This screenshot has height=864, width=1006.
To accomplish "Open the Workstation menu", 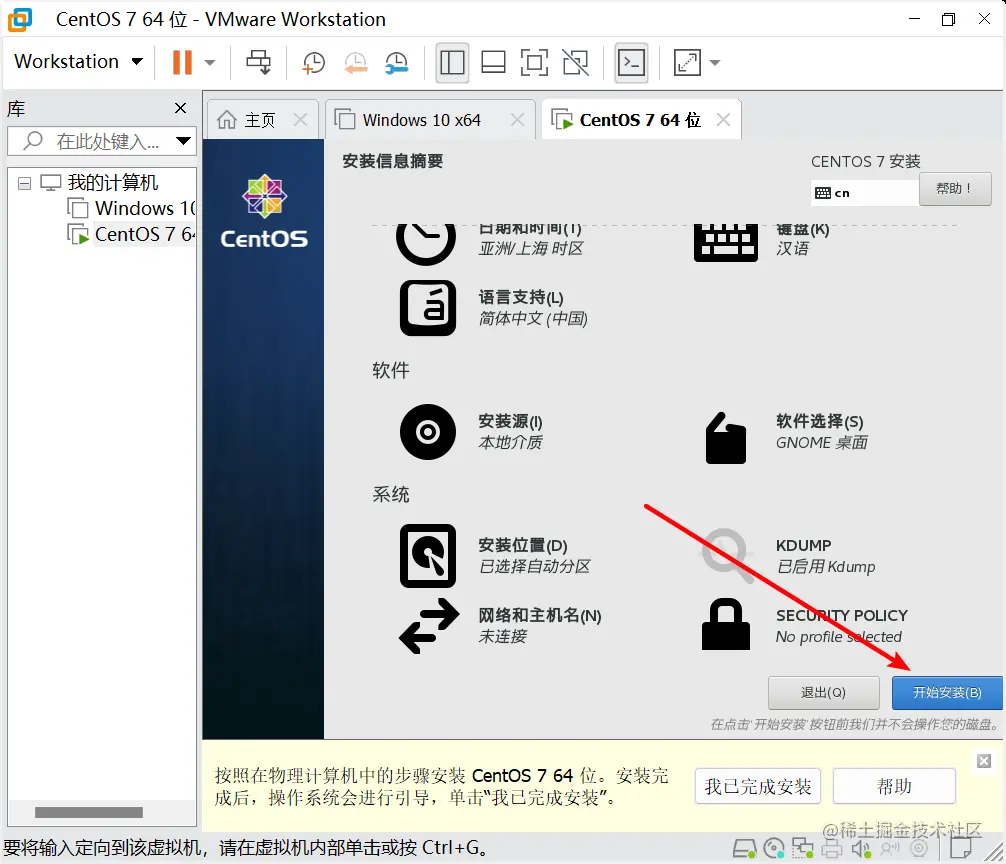I will (78, 62).
